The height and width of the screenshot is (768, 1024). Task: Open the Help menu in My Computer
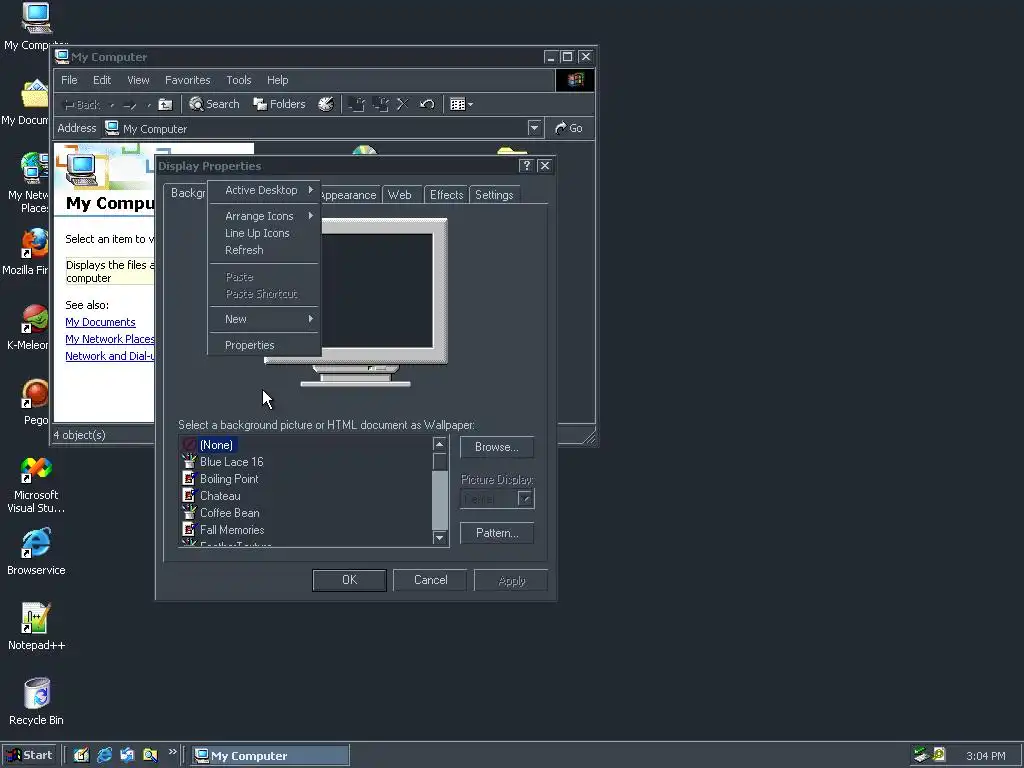coord(278,80)
